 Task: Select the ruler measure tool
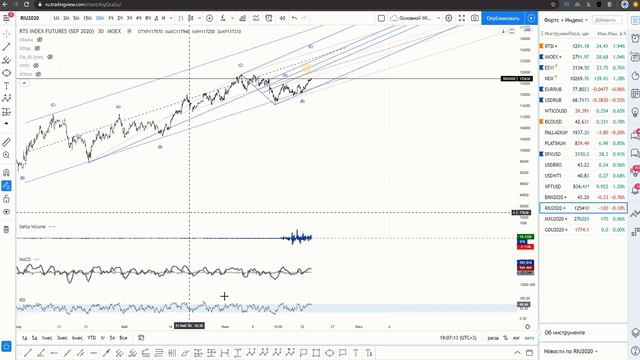6,142
